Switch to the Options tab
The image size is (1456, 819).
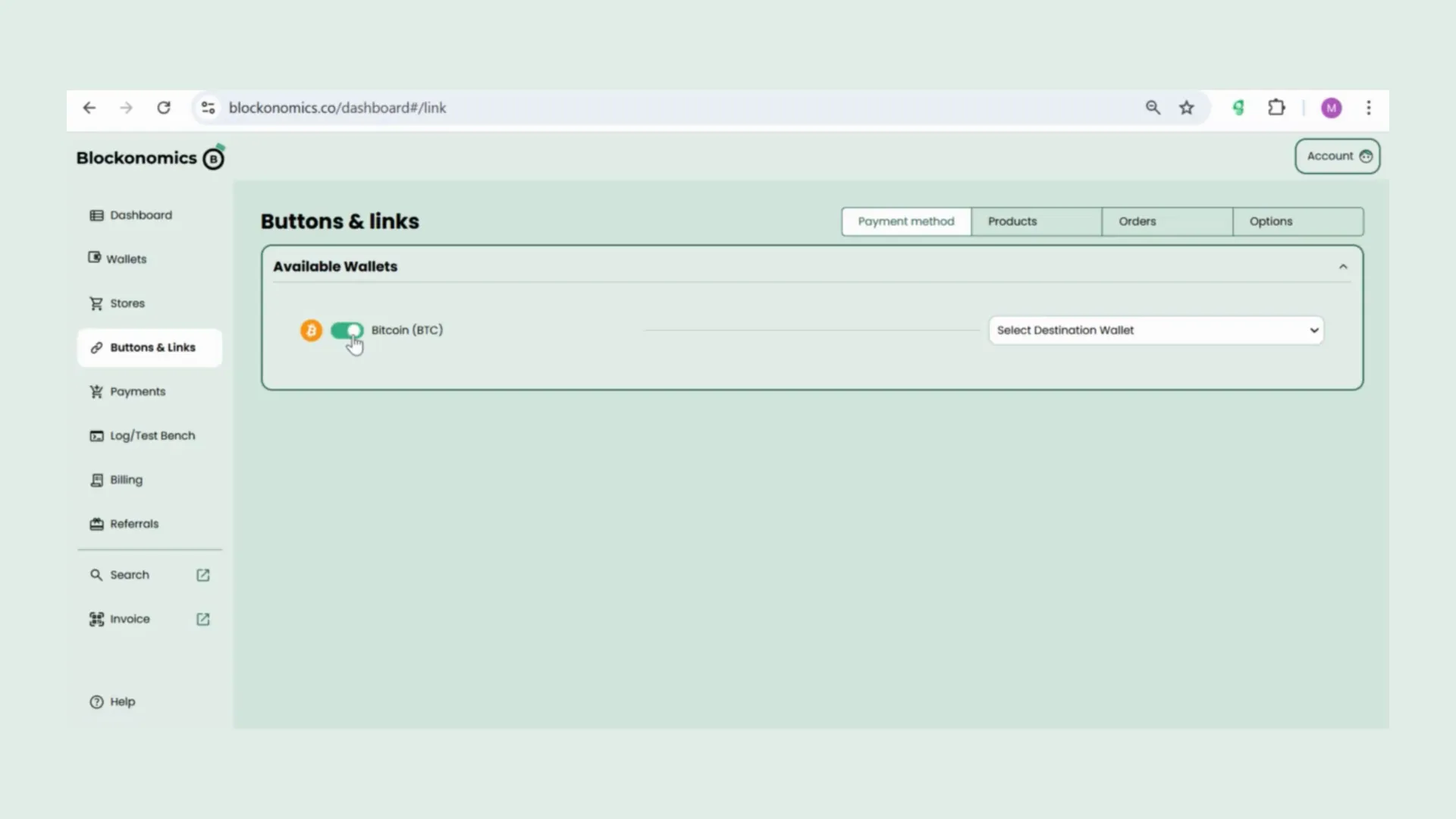point(1298,221)
